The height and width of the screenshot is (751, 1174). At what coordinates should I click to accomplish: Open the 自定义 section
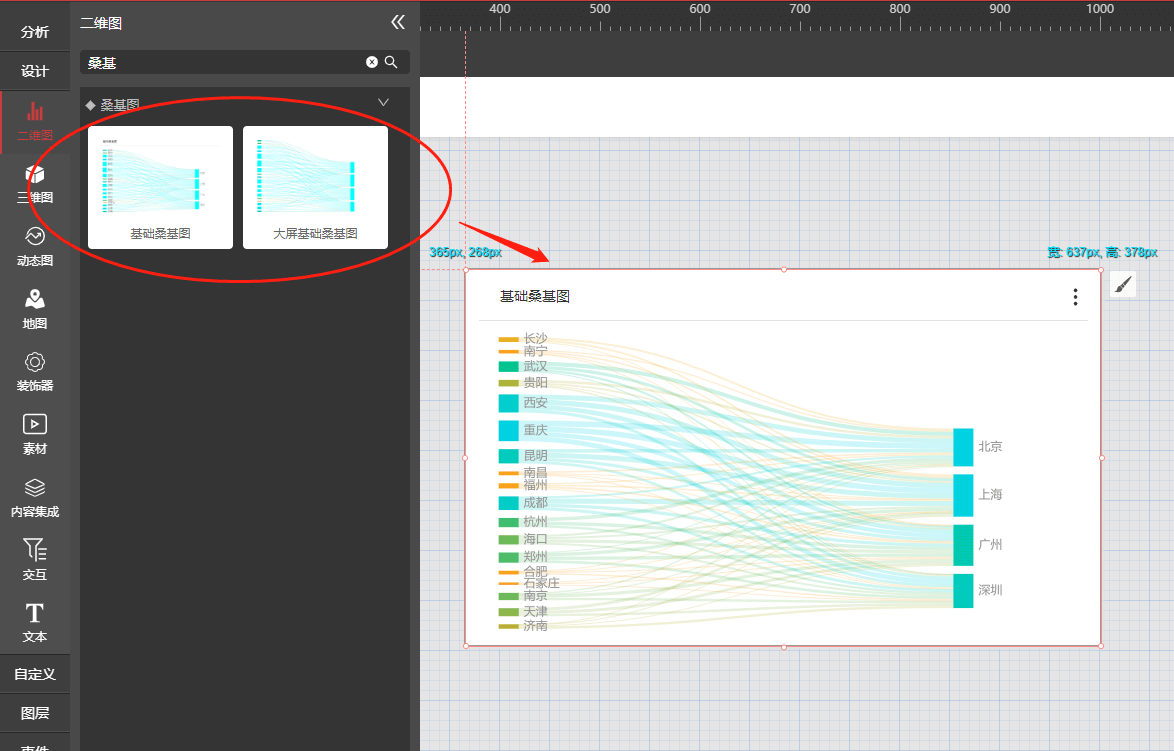(35, 674)
